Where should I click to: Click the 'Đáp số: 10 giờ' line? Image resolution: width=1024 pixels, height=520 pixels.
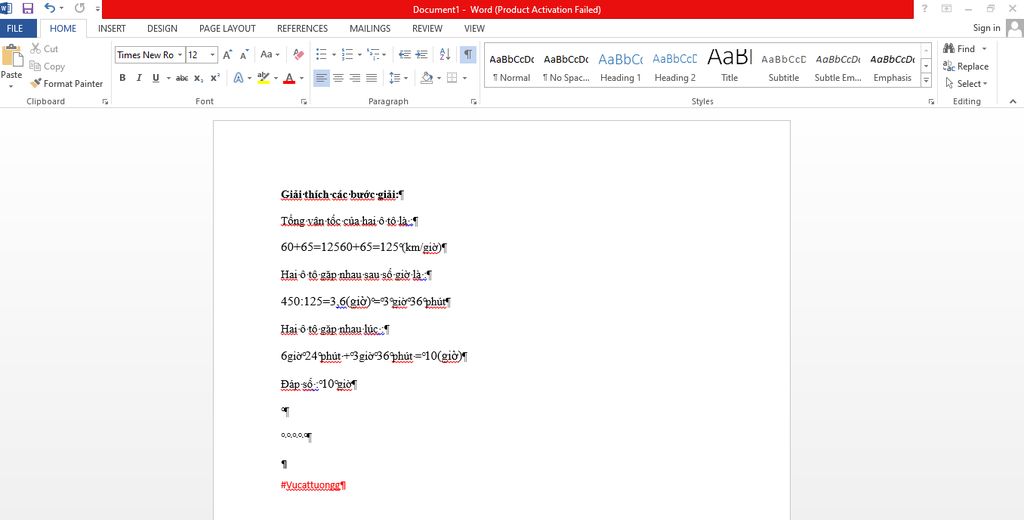tap(319, 384)
